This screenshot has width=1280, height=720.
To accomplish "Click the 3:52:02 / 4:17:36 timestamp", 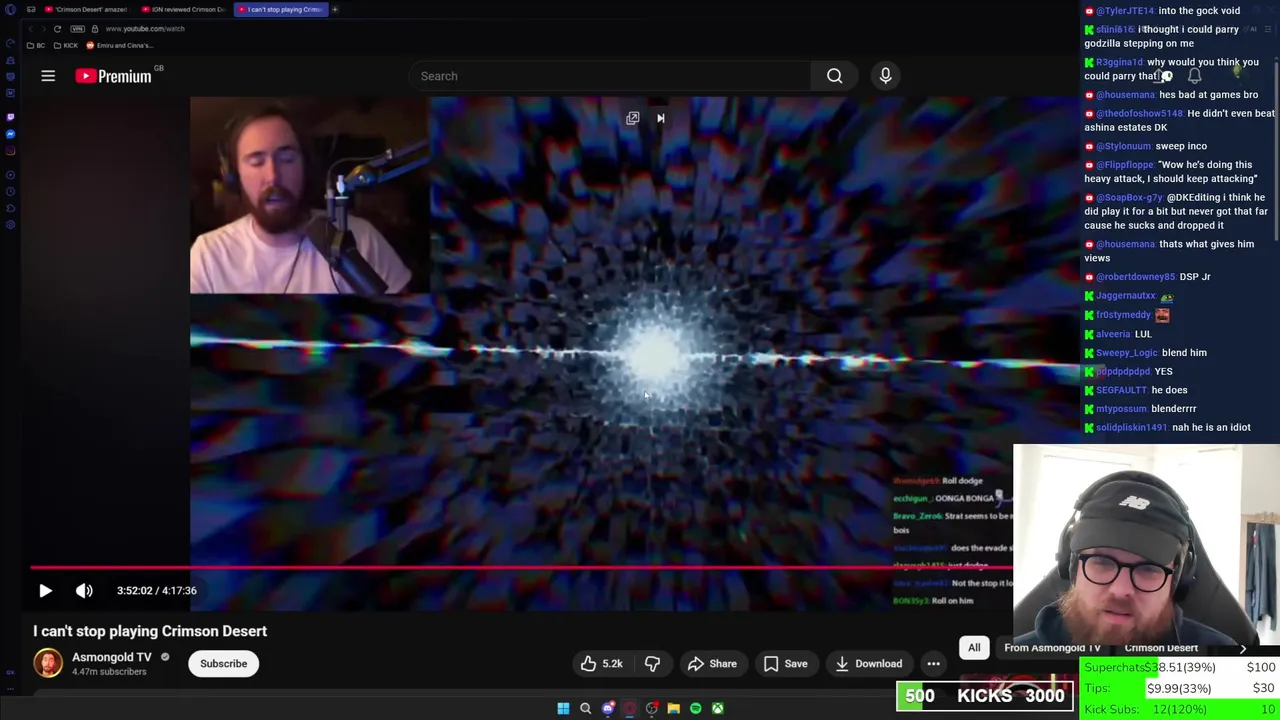I will click(157, 591).
